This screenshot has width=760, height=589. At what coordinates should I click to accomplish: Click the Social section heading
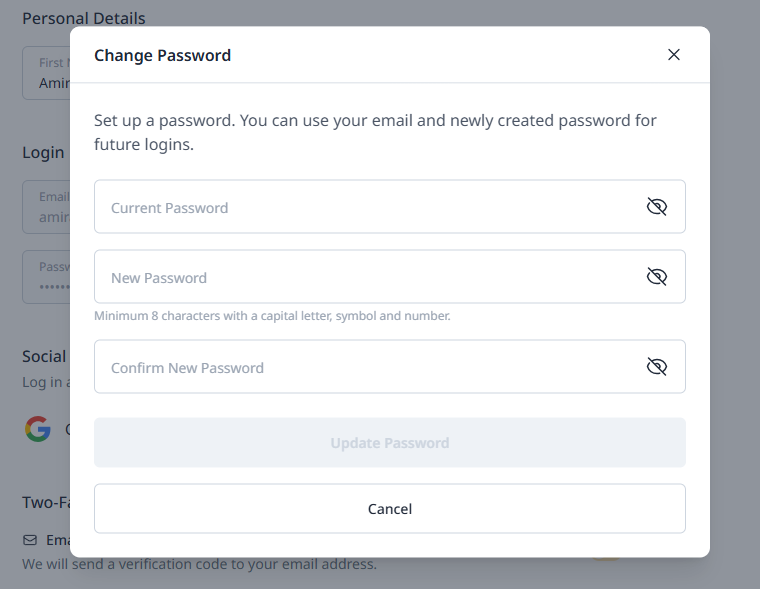[45, 356]
